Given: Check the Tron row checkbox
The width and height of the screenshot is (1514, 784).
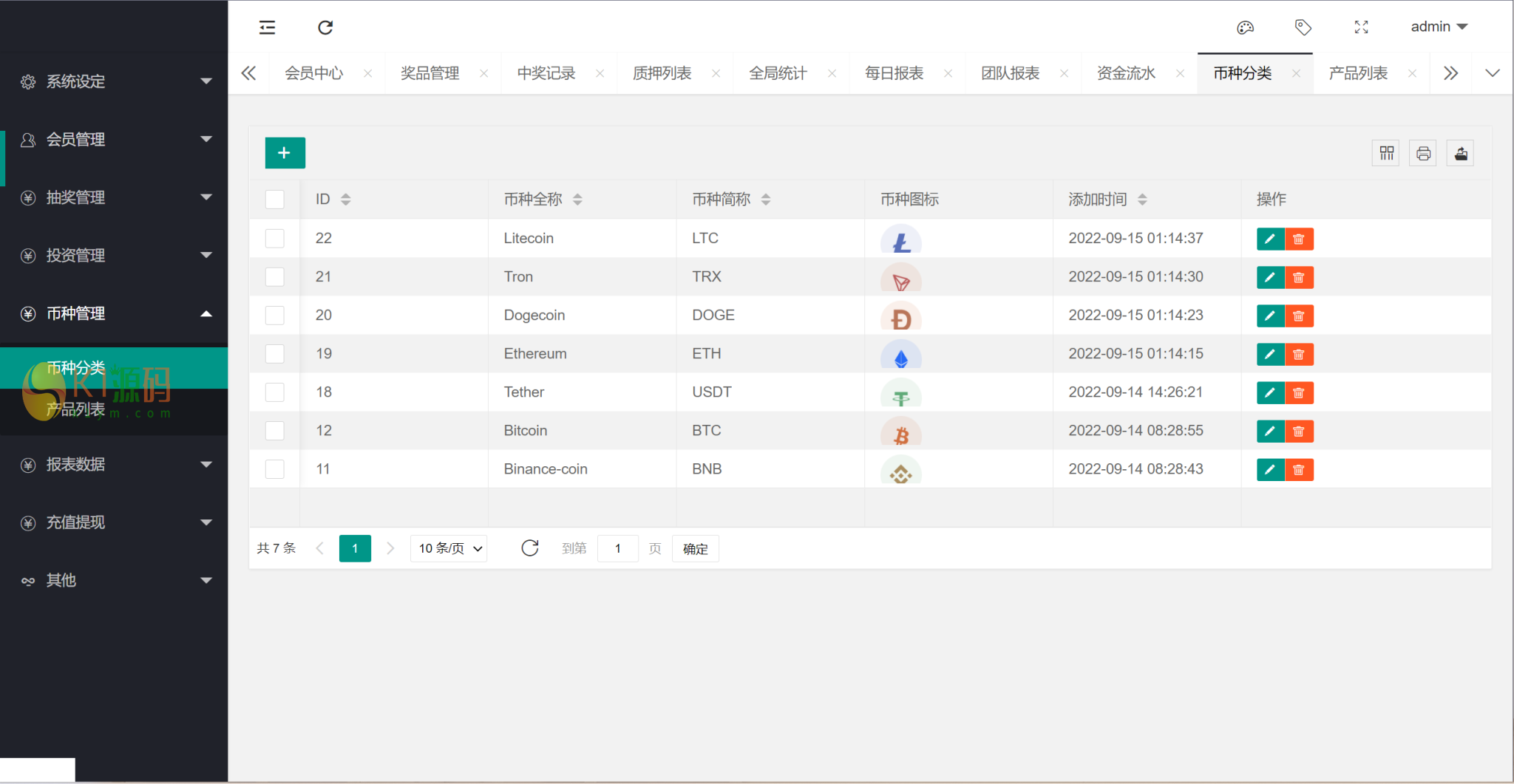Looking at the screenshot, I should (x=275, y=277).
